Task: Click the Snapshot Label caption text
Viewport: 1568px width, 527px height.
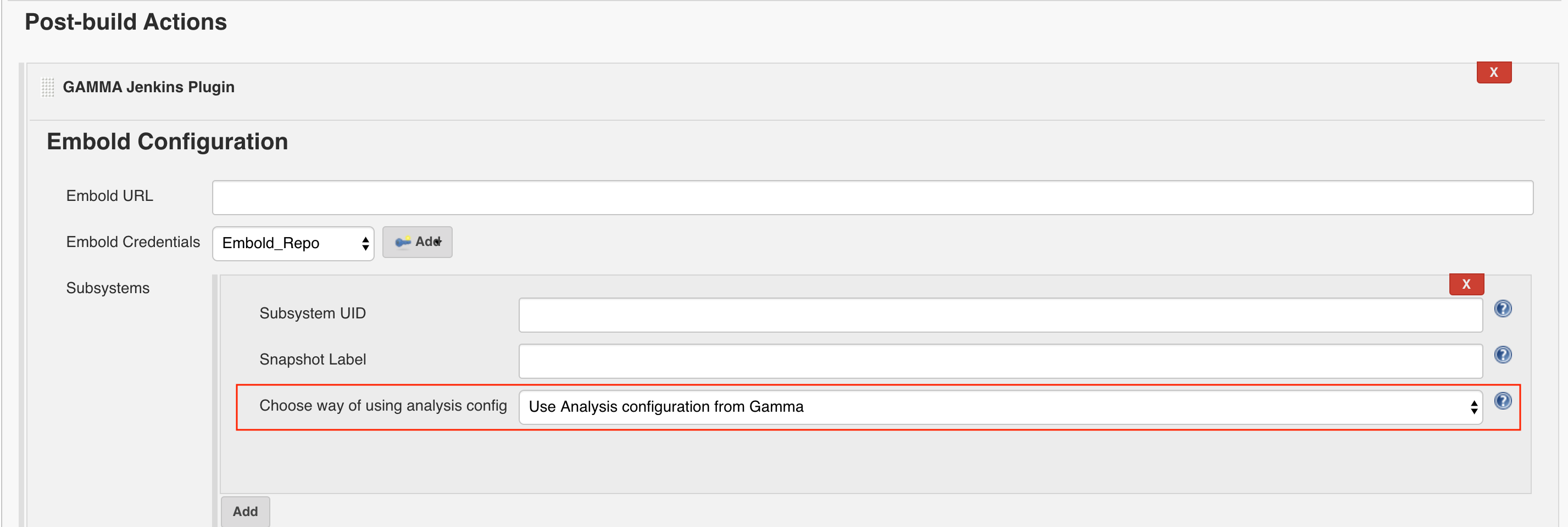Action: click(x=312, y=360)
